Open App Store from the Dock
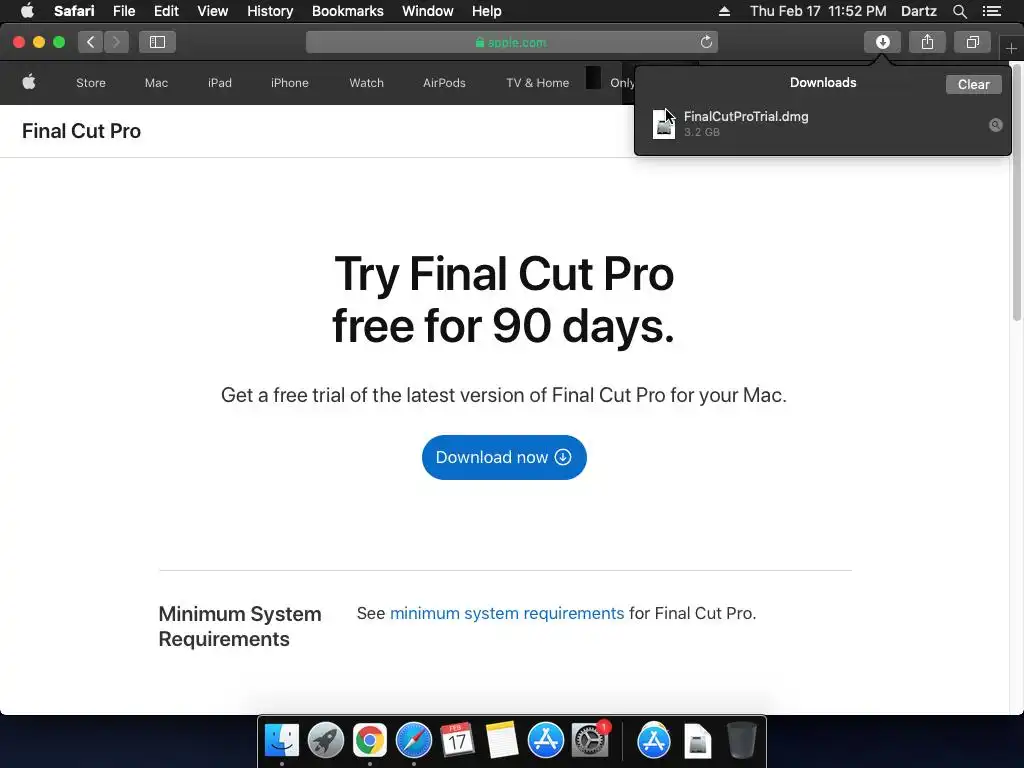The image size is (1024, 768). coord(545,741)
